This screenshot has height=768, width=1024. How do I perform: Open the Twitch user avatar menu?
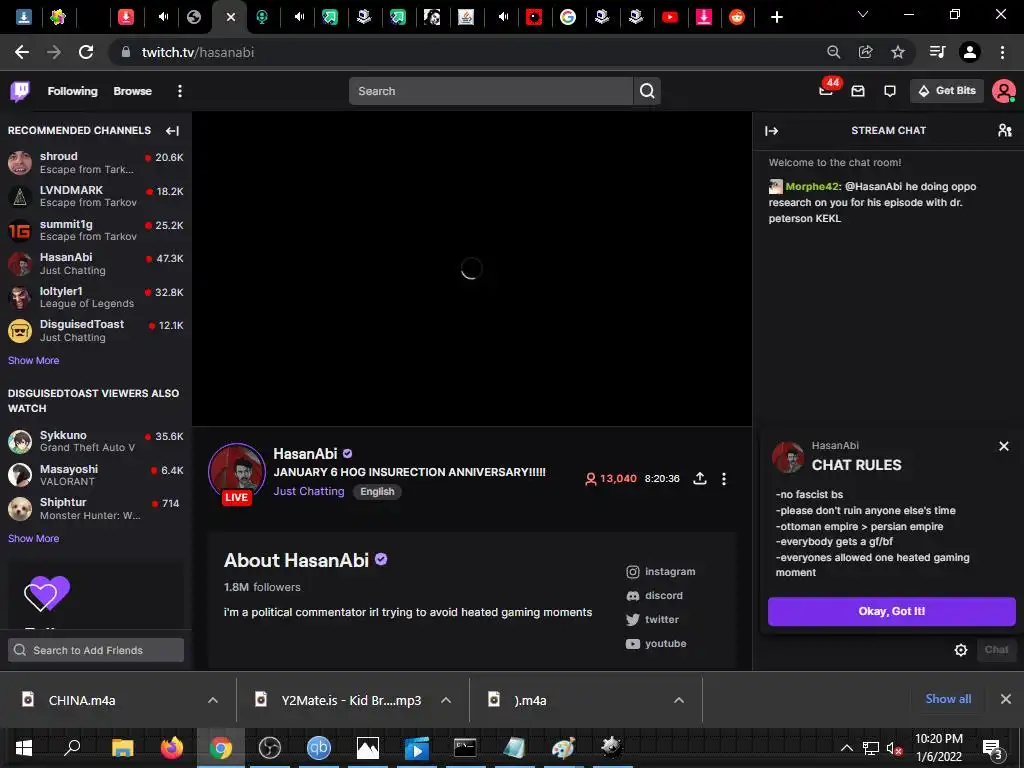point(1003,91)
